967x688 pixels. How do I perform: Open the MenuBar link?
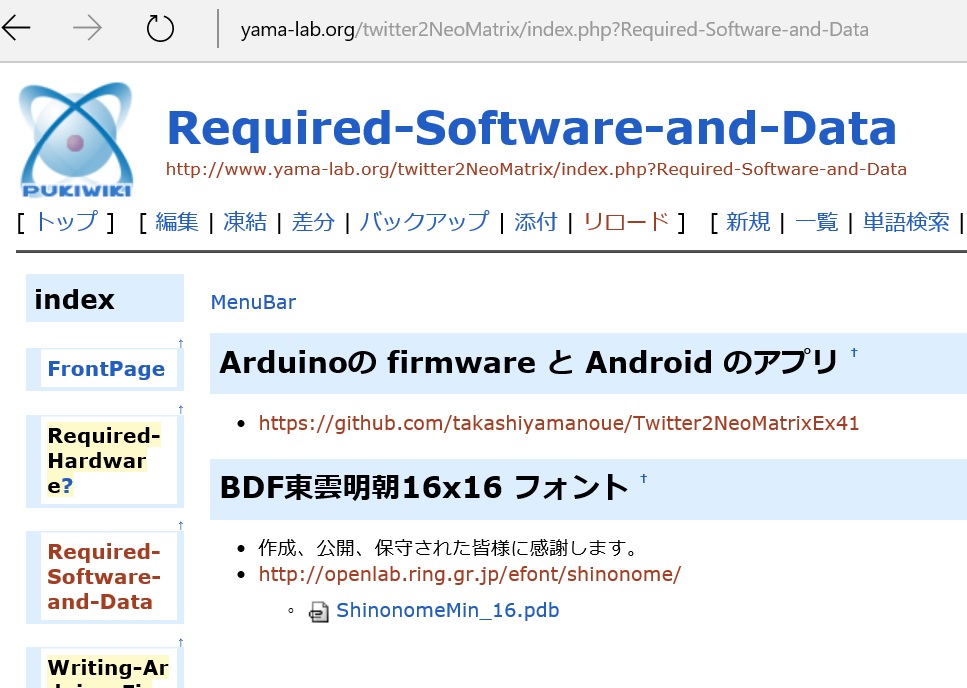pyautogui.click(x=253, y=302)
